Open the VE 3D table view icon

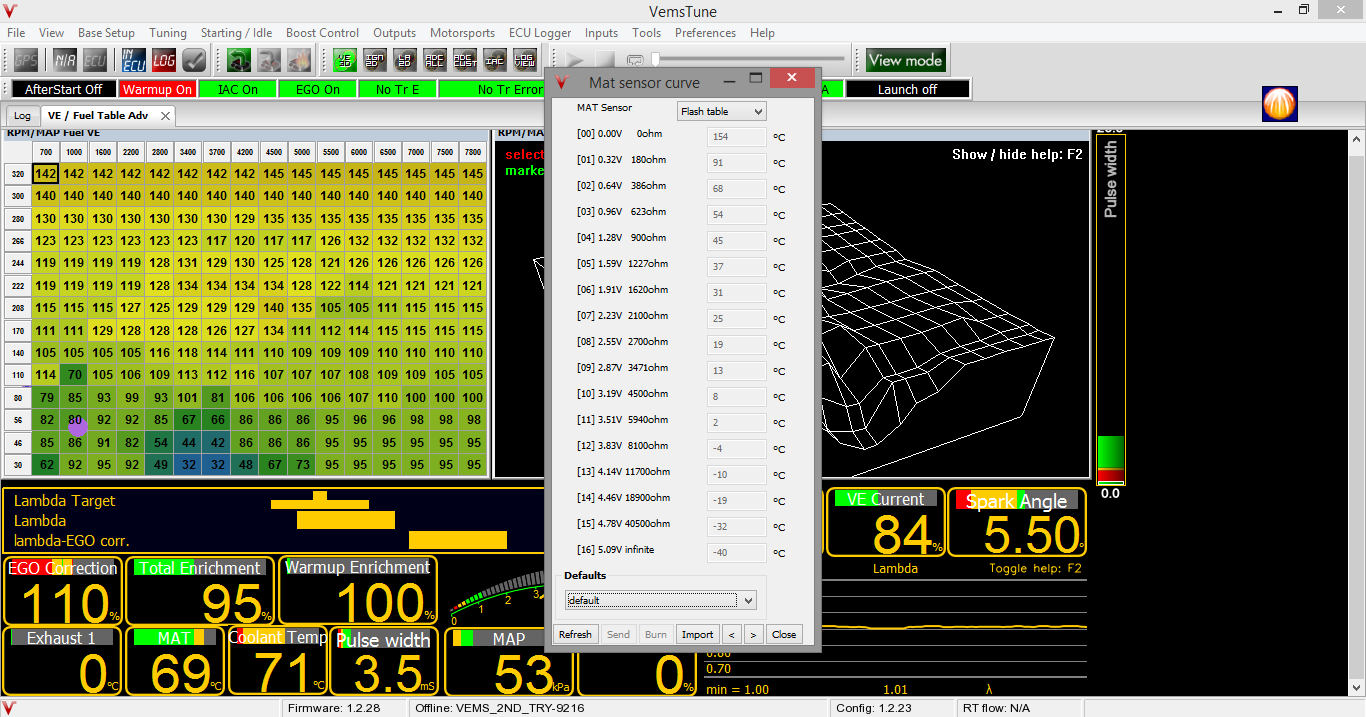345,60
